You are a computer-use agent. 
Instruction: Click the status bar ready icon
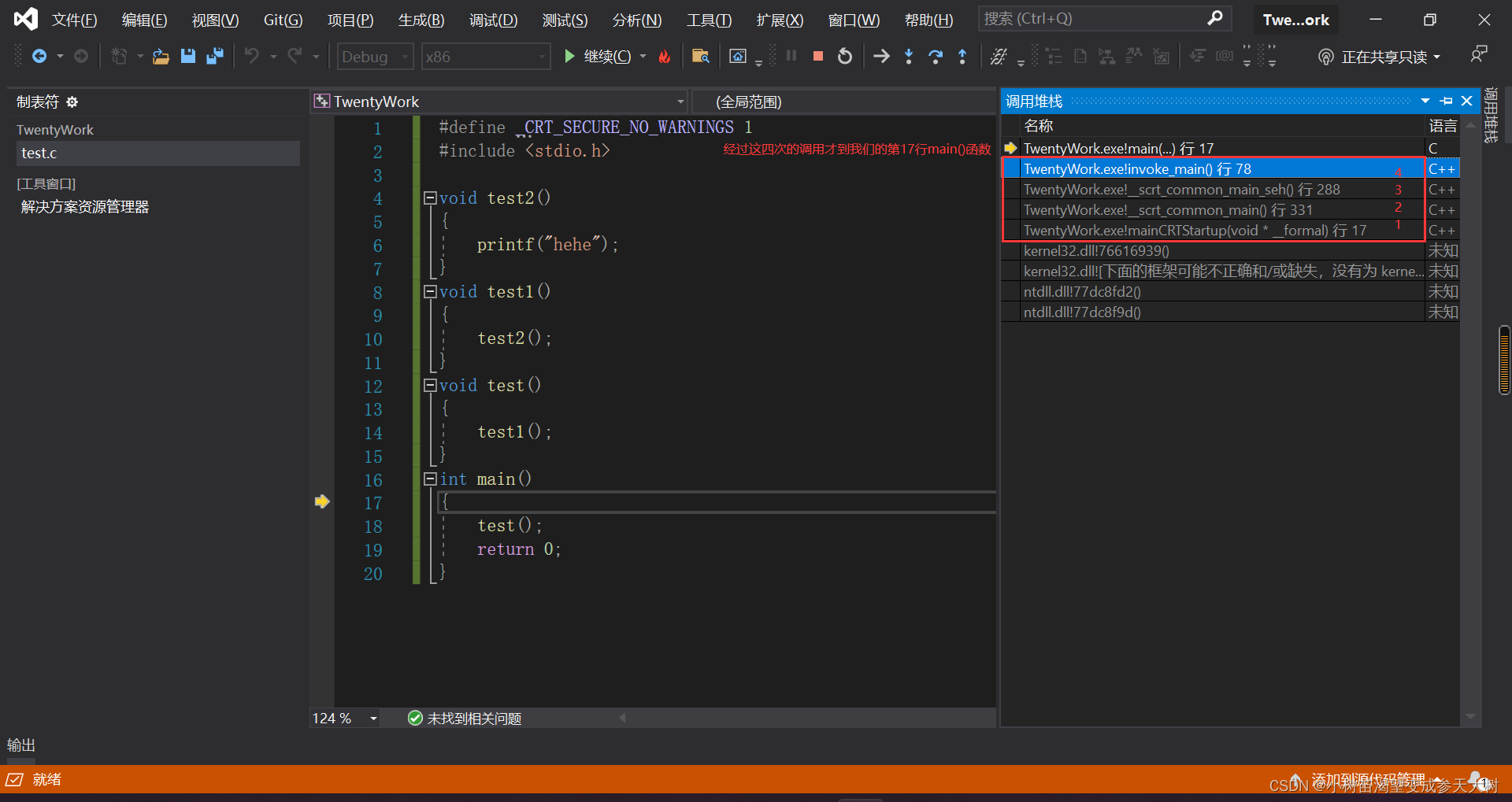(x=14, y=779)
